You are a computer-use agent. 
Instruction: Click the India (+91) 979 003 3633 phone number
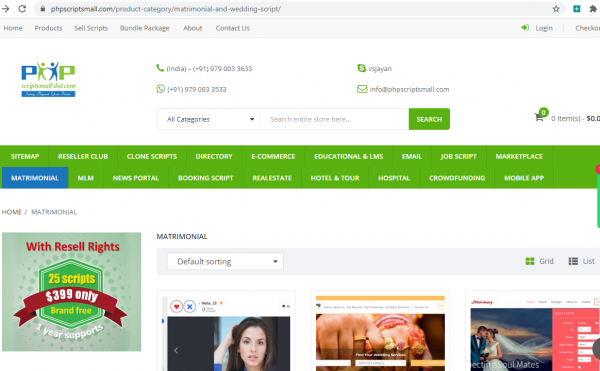coord(209,68)
